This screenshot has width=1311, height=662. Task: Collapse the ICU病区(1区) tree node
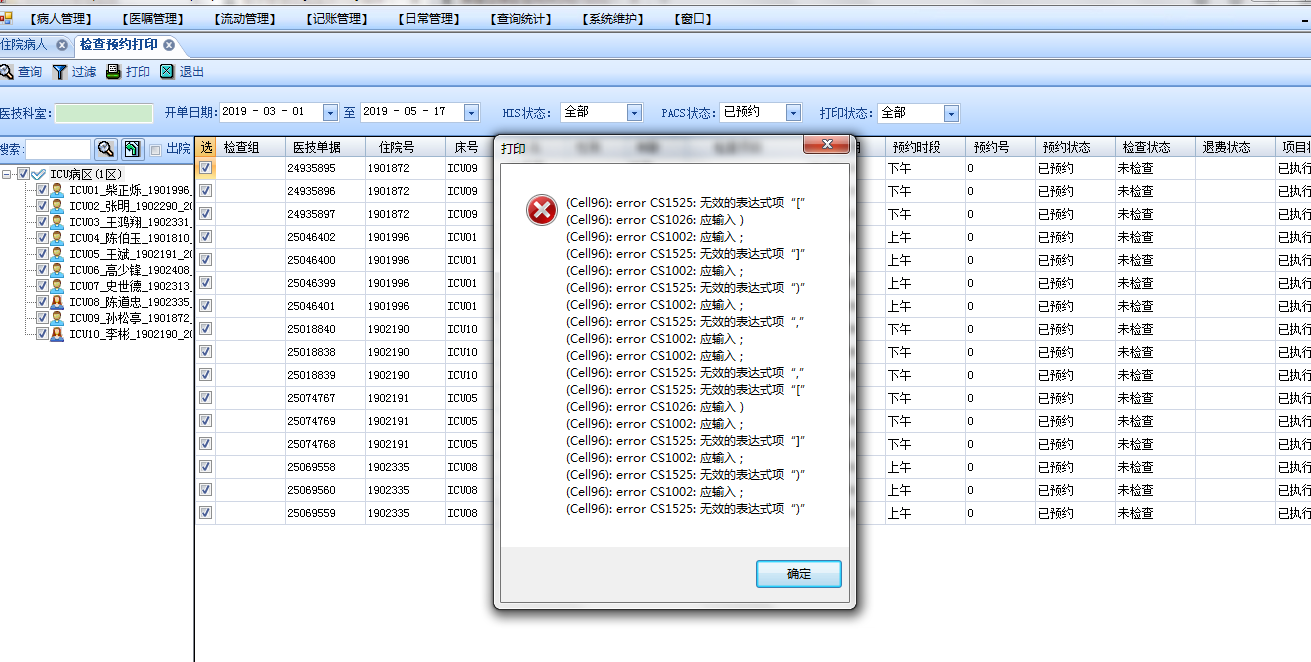[x=7, y=174]
